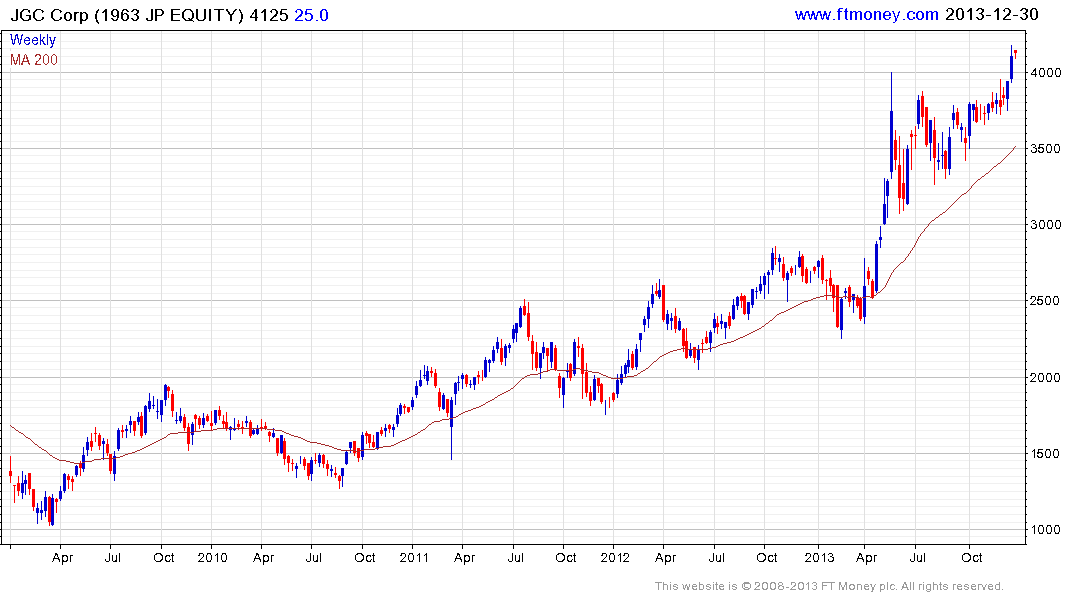Click the 2000 price axis label
Image resolution: width=1075 pixels, height=600 pixels.
pyautogui.click(x=1046, y=378)
